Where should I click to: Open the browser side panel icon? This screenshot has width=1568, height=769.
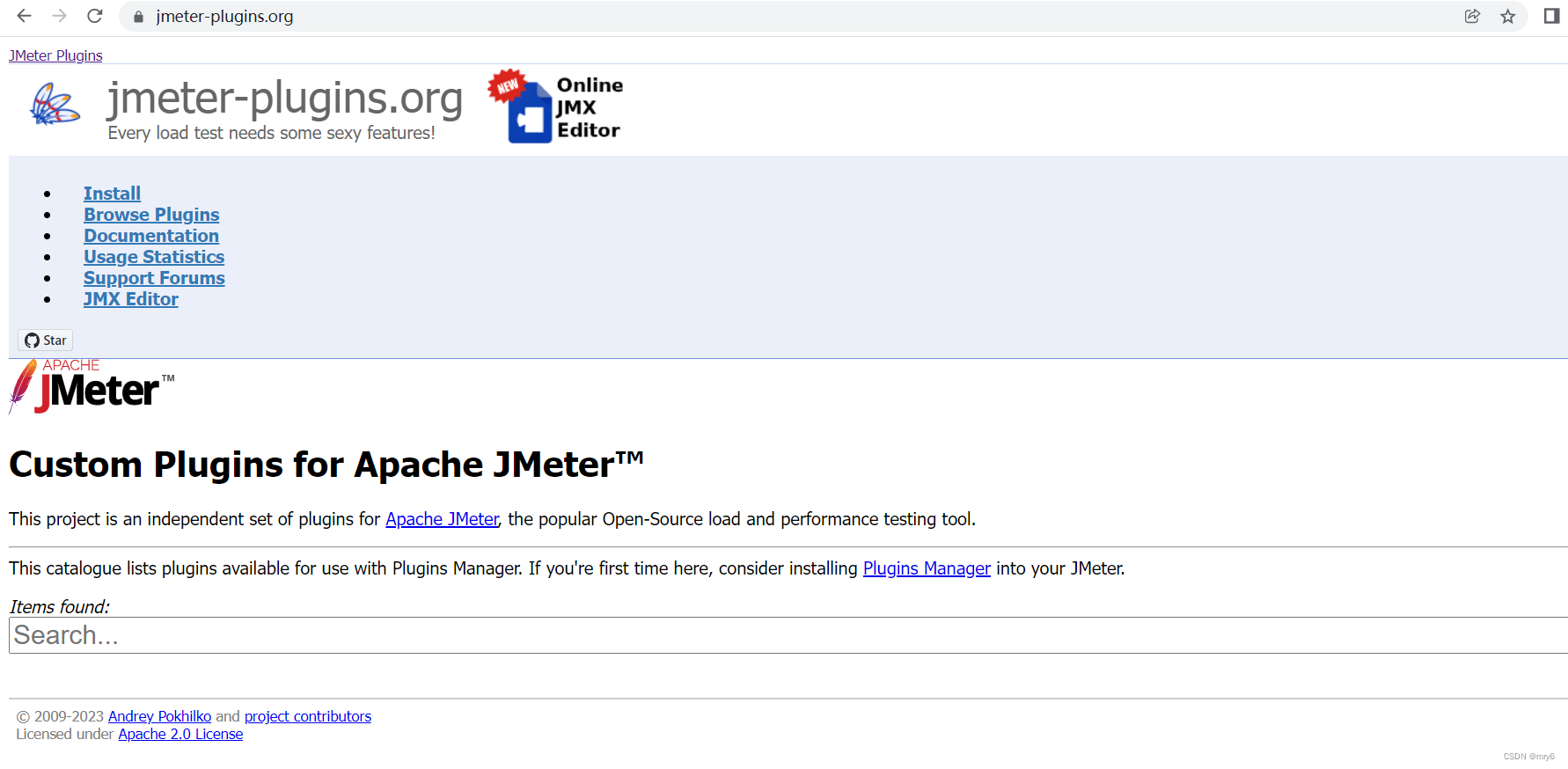click(x=1551, y=16)
